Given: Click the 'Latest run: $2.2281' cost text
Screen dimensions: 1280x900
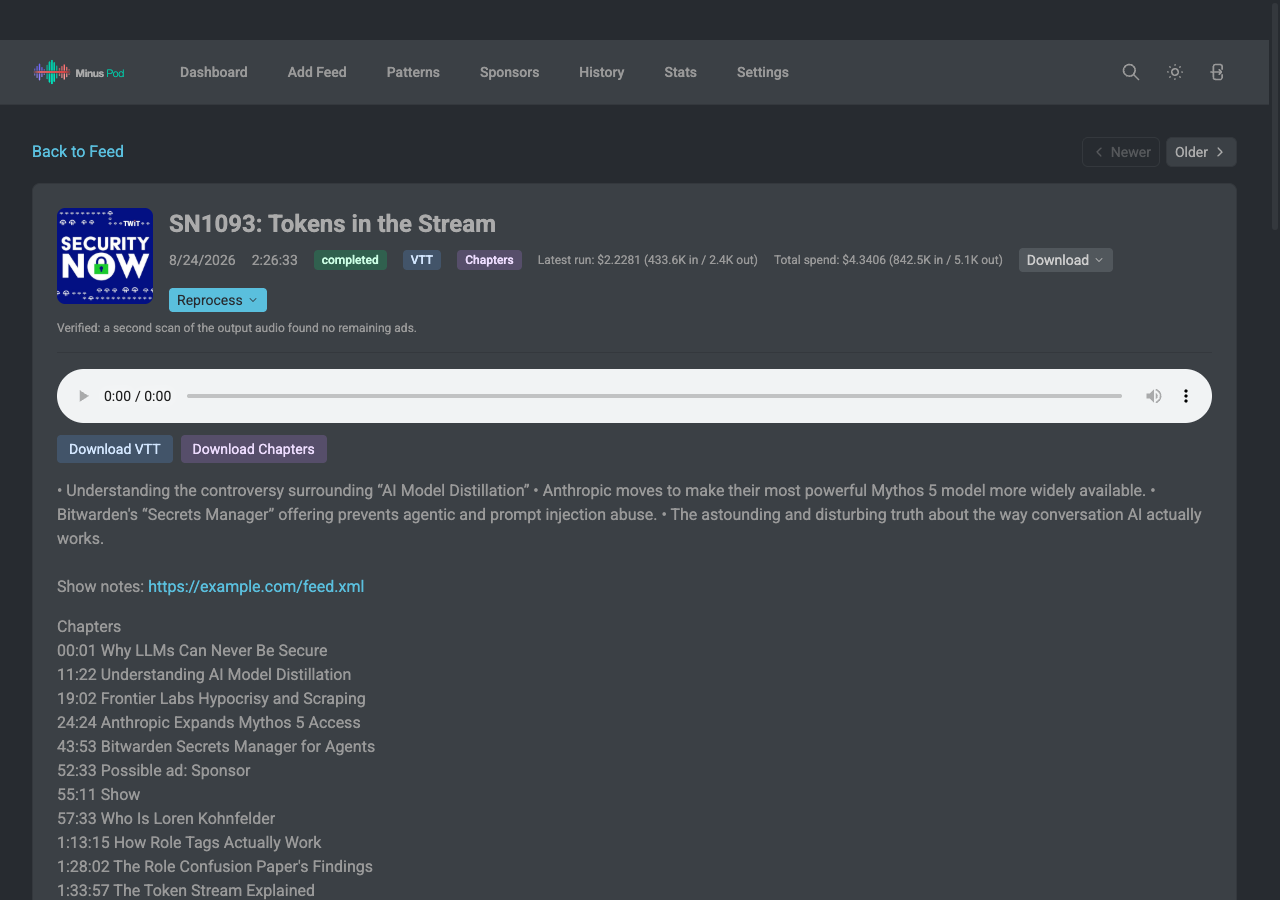Looking at the screenshot, I should 647,260.
